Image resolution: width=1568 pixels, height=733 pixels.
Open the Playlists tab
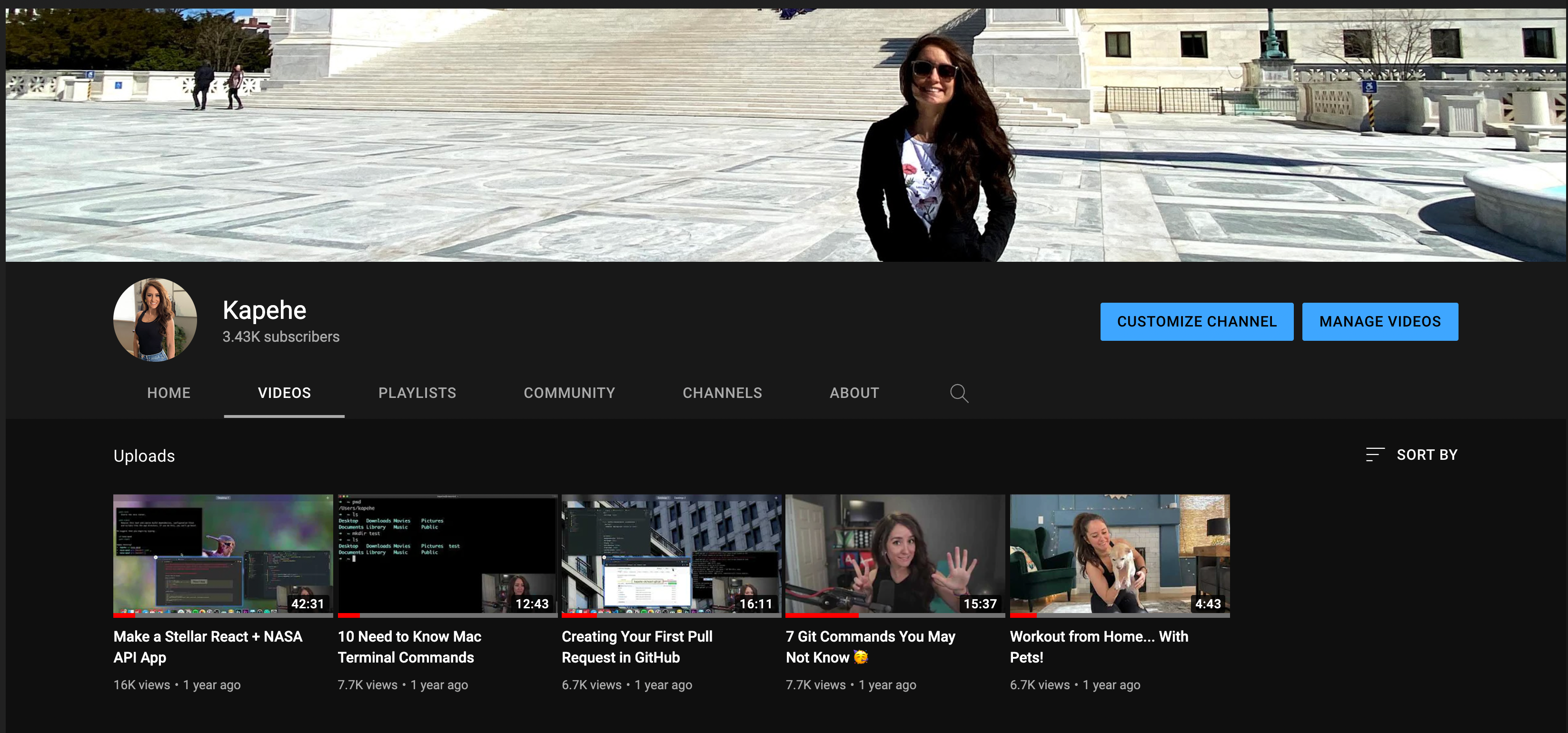tap(417, 393)
